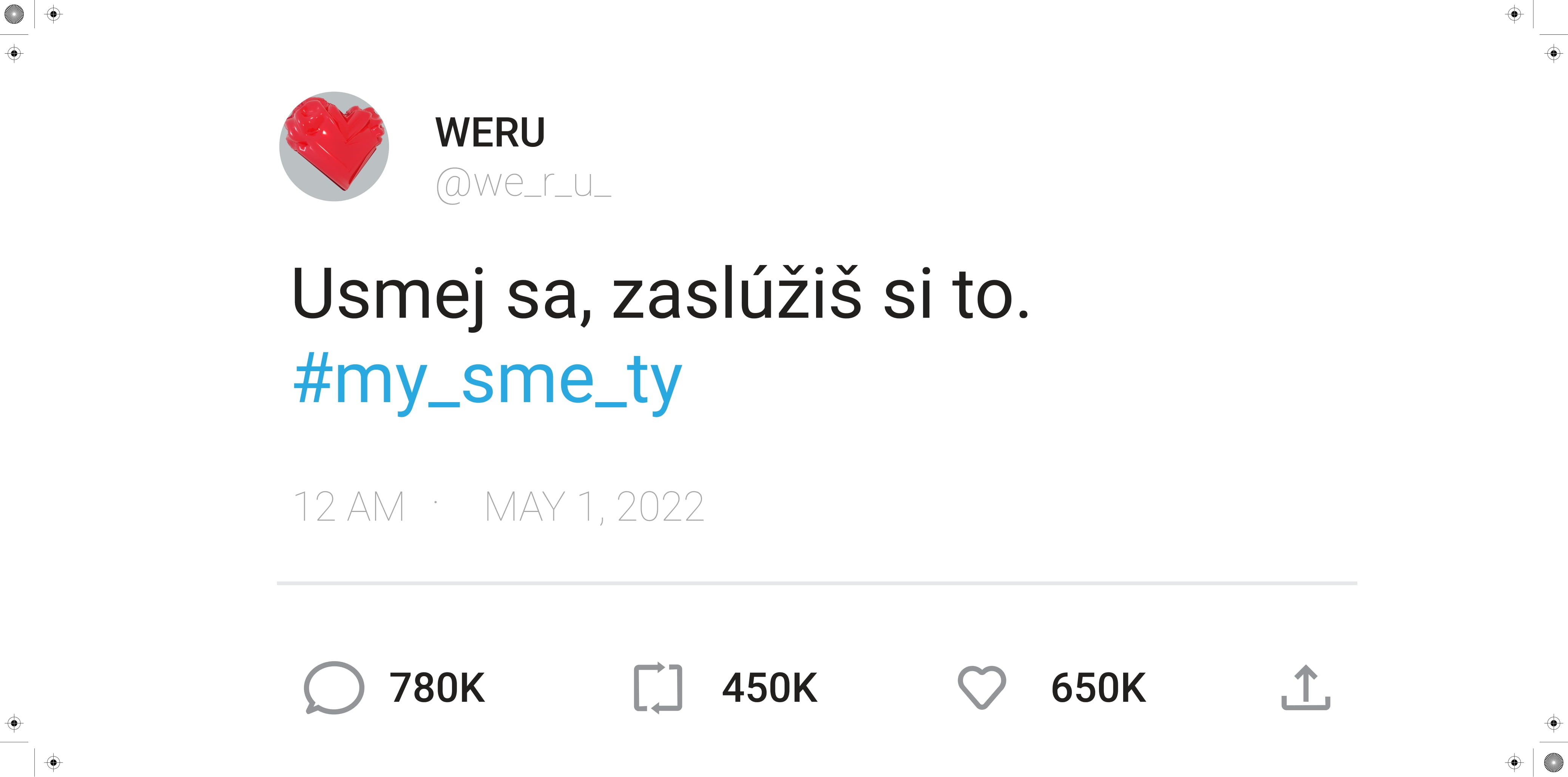Click the 12 AM timestamp

(349, 506)
